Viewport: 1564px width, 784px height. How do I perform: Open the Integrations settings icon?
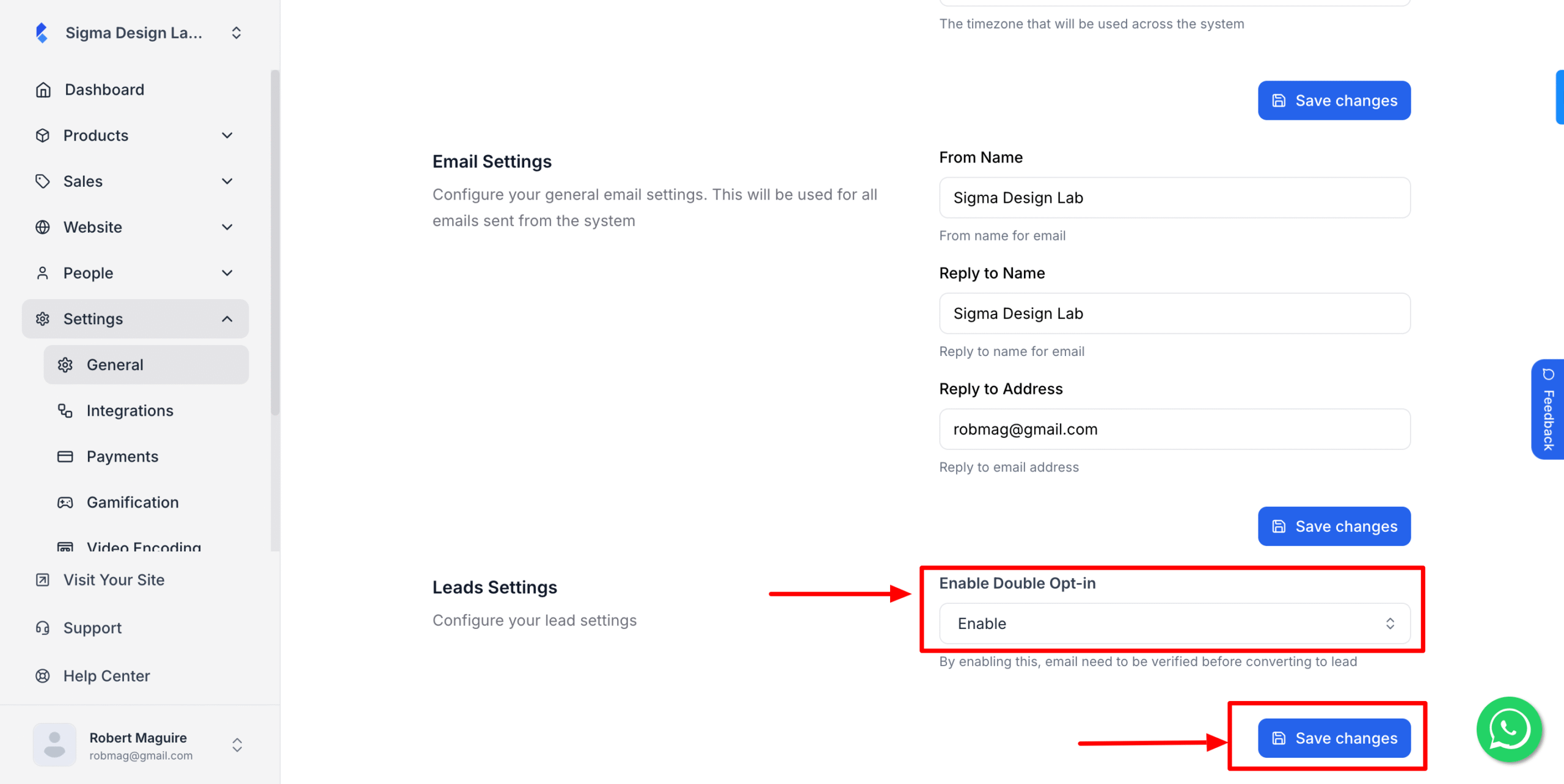point(65,410)
